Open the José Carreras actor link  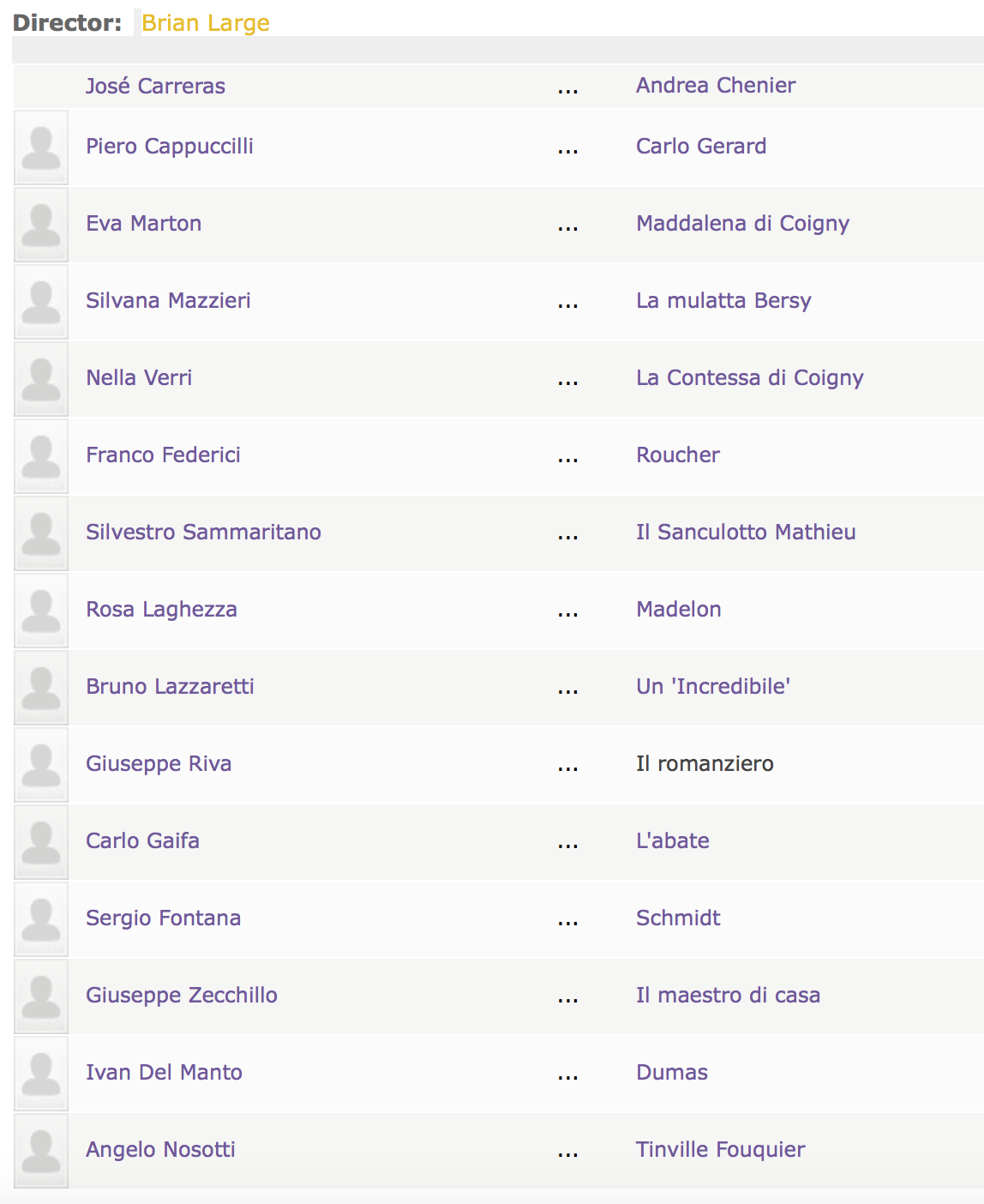click(x=155, y=86)
